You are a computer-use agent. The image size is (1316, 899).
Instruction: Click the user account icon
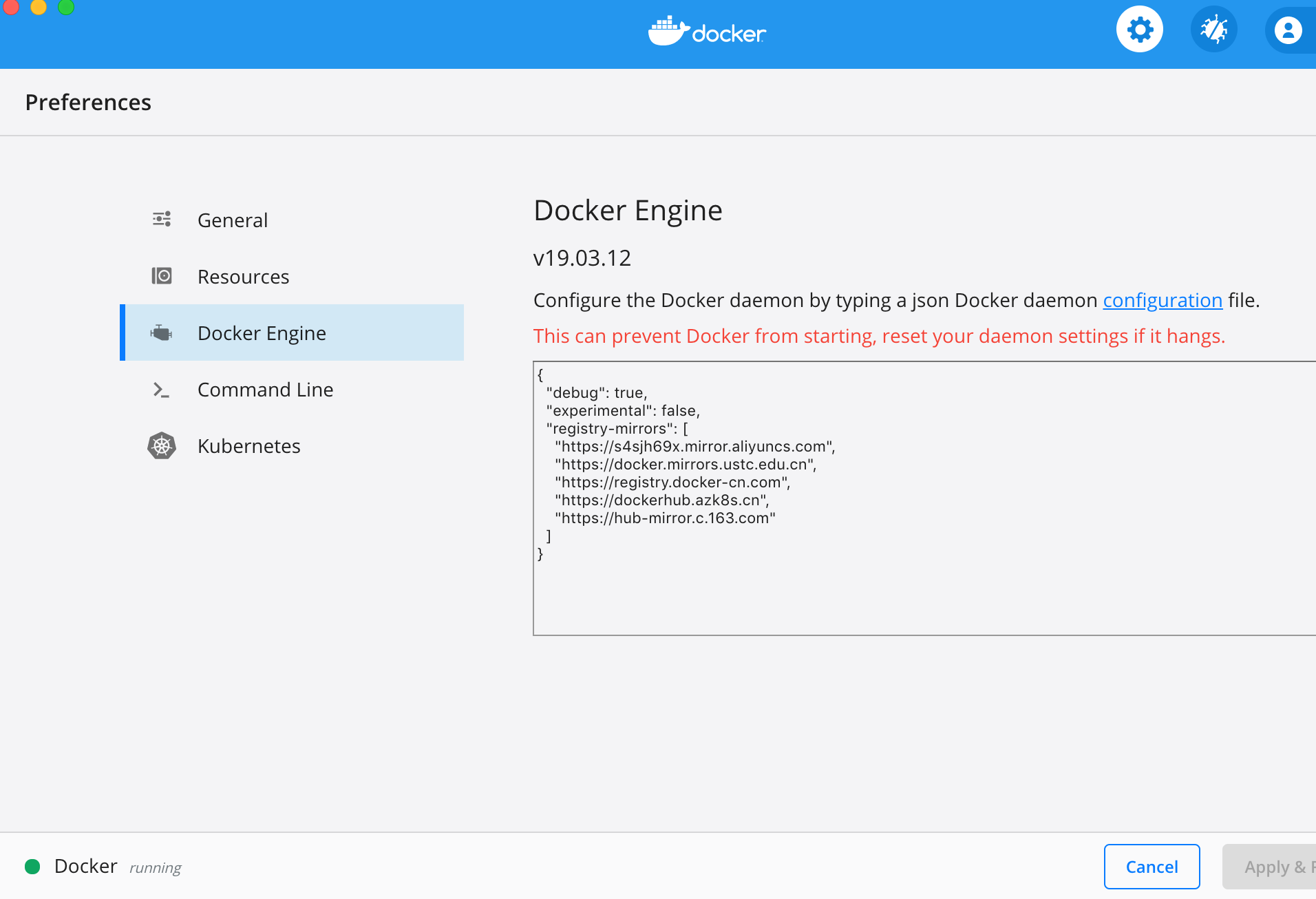click(x=1288, y=30)
